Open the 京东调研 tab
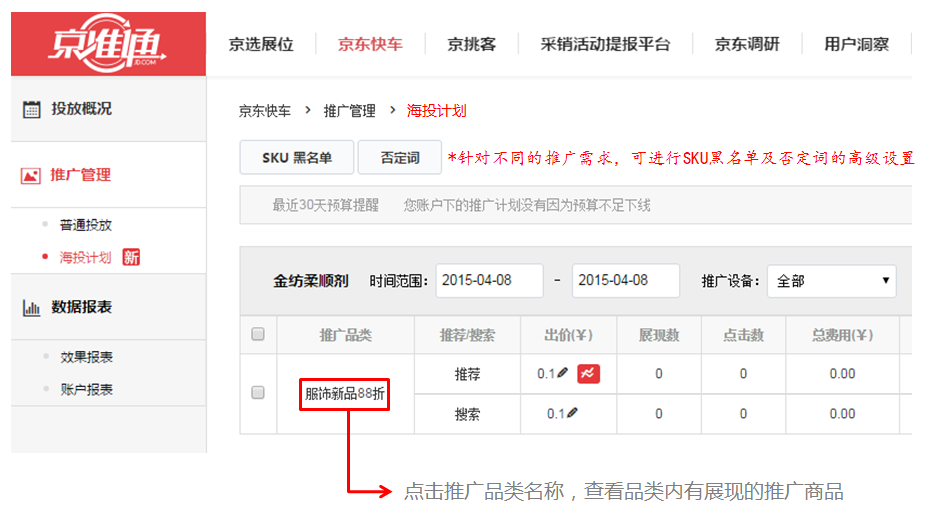The width and height of the screenshot is (925, 515). 747,44
